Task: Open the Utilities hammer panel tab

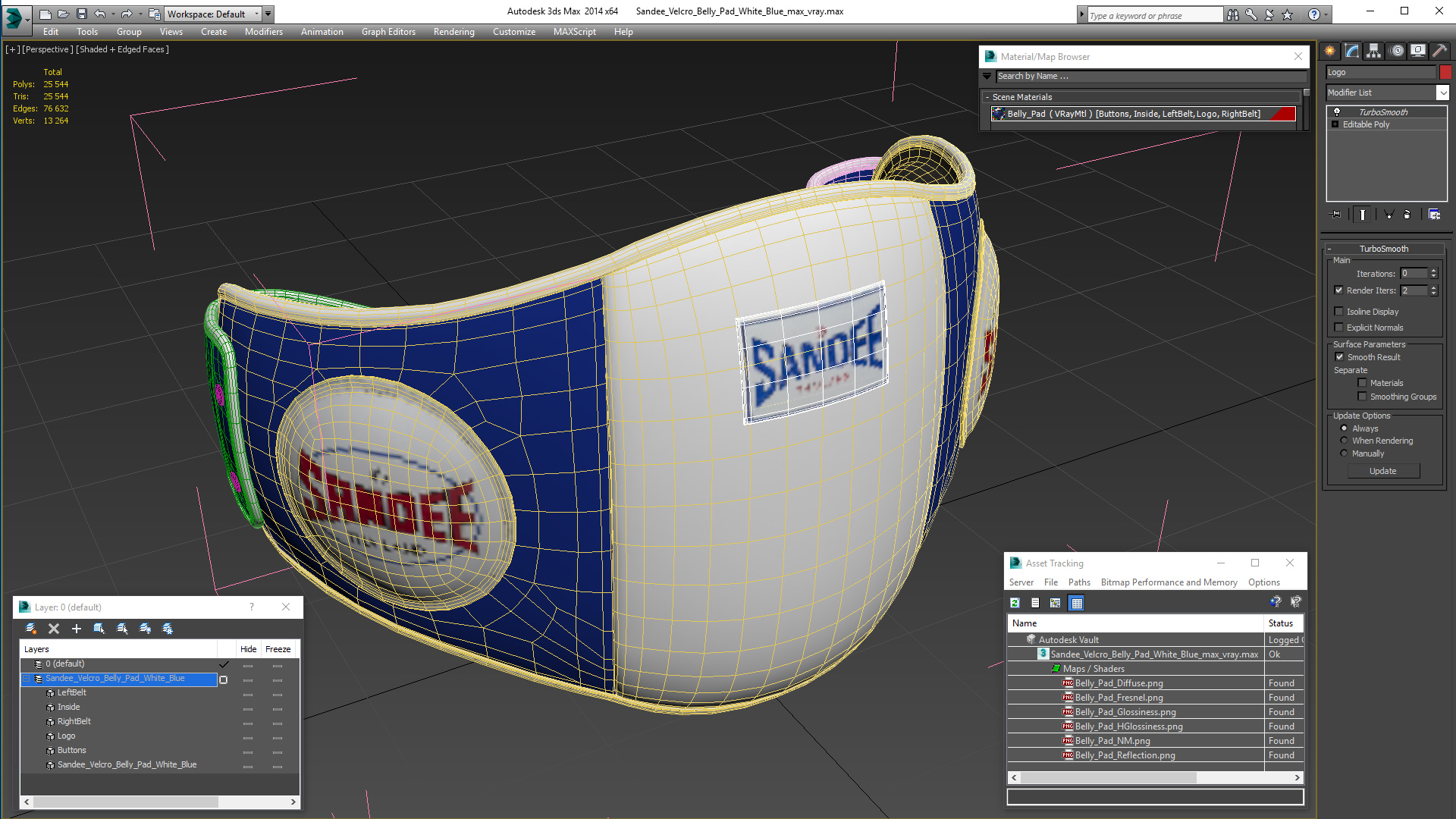Action: coord(1439,51)
